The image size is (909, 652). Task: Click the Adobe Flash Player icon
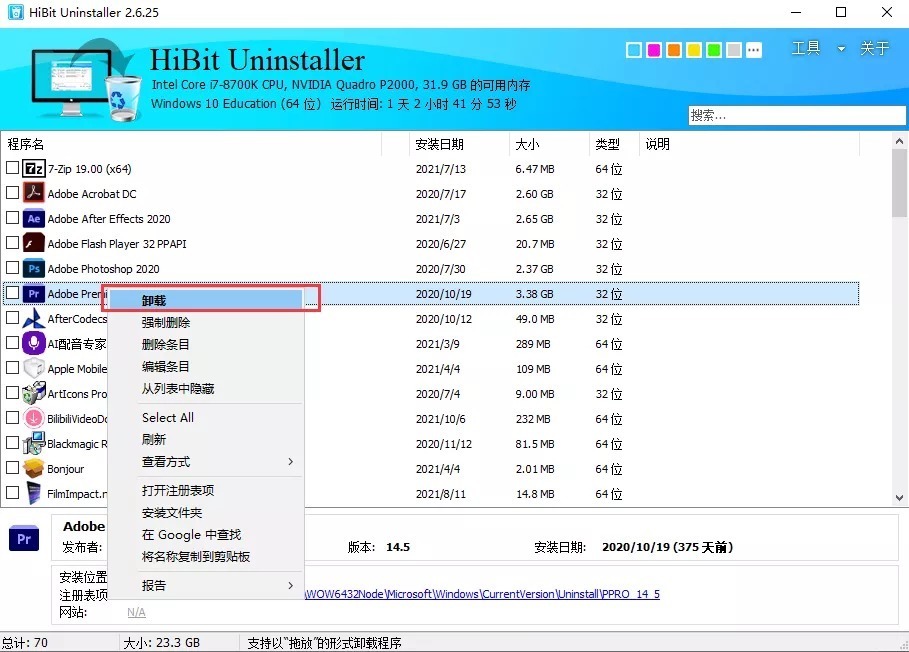pyautogui.click(x=34, y=243)
